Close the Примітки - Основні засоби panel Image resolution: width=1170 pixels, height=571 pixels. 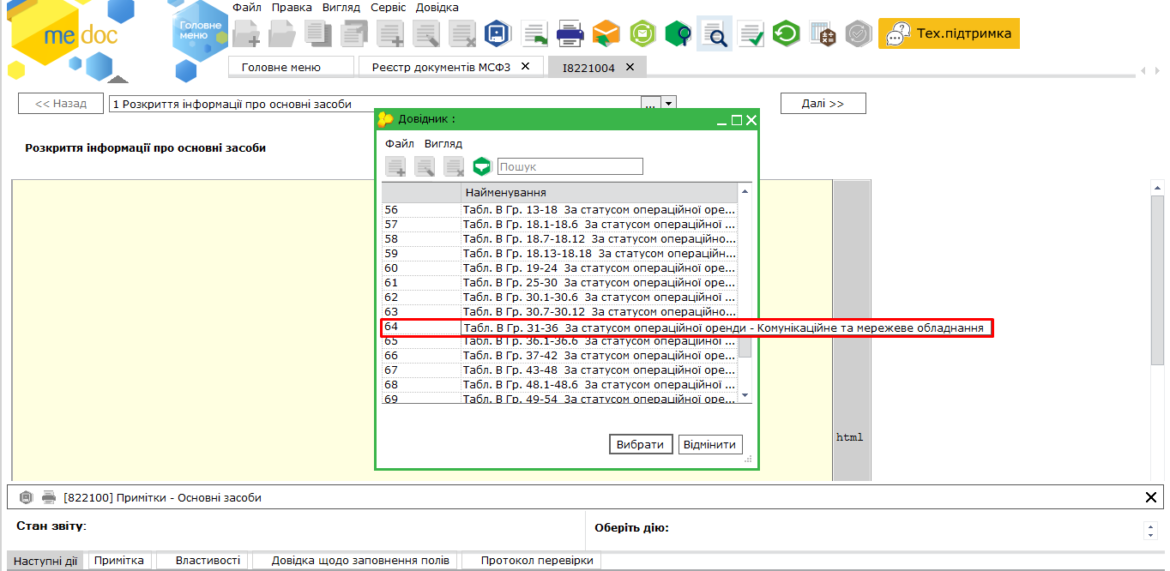pyautogui.click(x=1151, y=496)
